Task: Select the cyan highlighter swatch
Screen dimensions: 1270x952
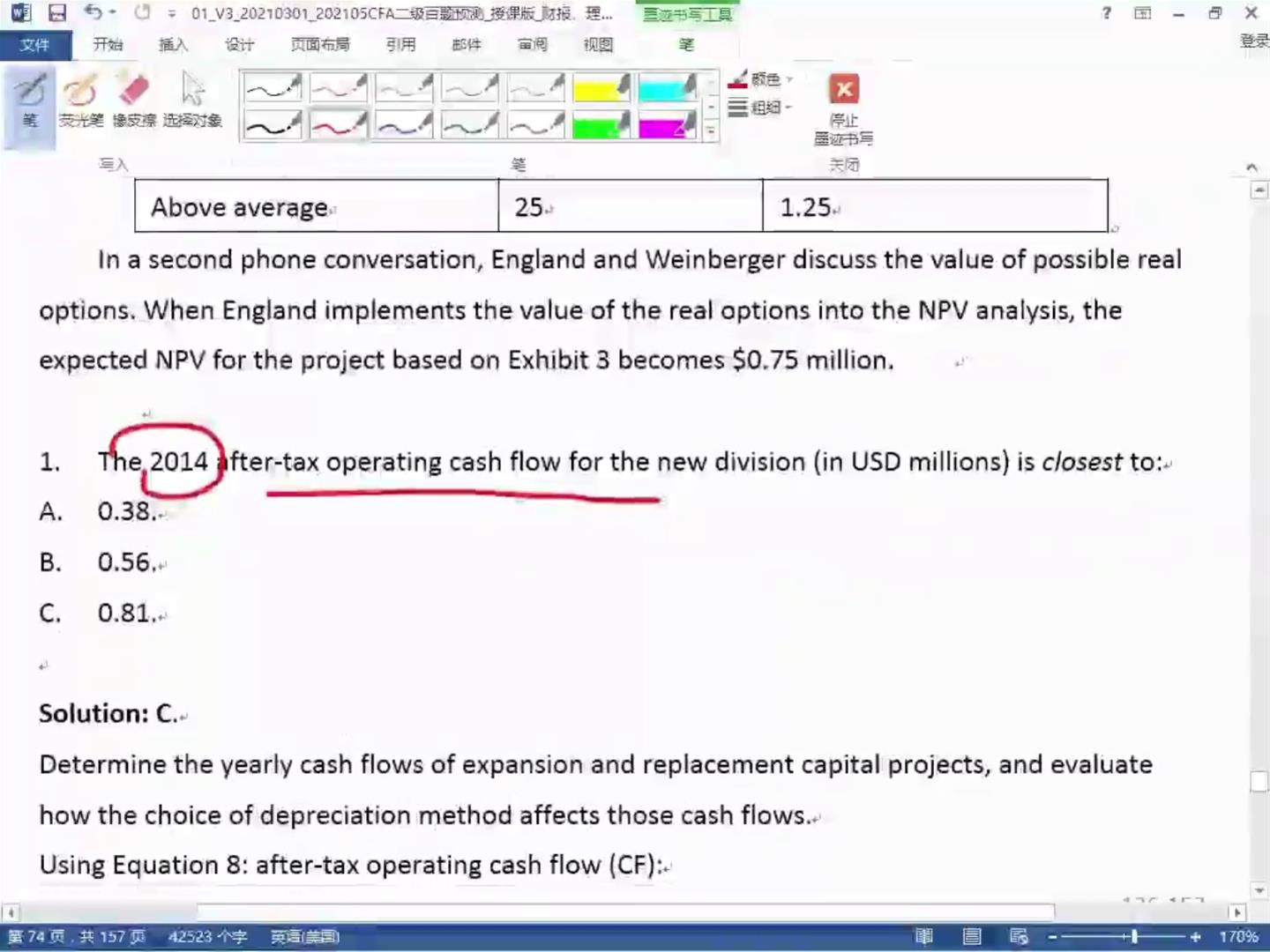Action: [667, 87]
